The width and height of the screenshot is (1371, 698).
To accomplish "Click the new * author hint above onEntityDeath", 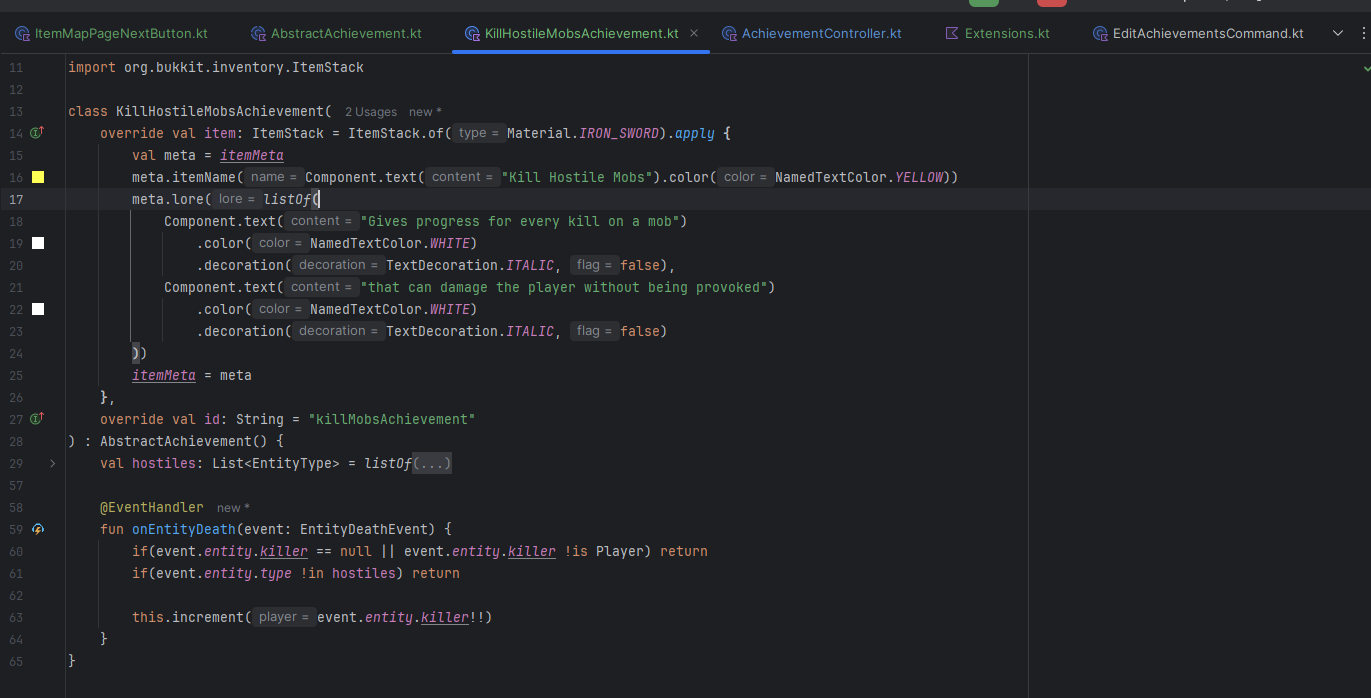I will click(233, 508).
